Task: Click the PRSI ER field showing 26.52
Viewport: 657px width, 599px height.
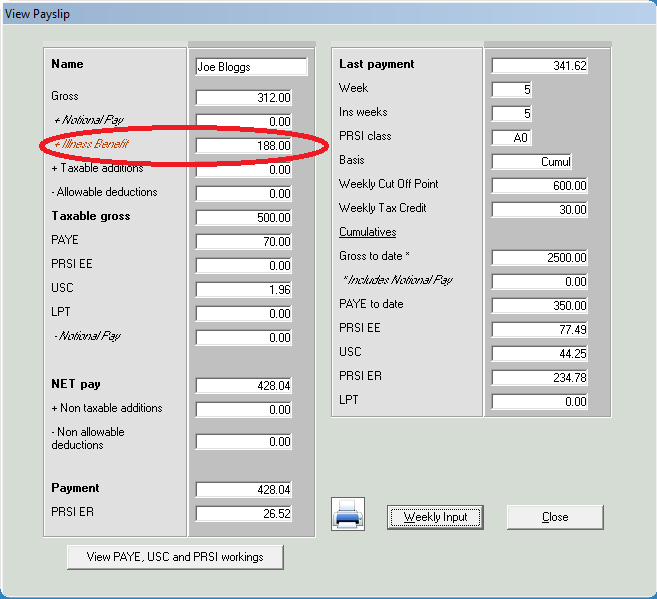Action: pyautogui.click(x=243, y=514)
